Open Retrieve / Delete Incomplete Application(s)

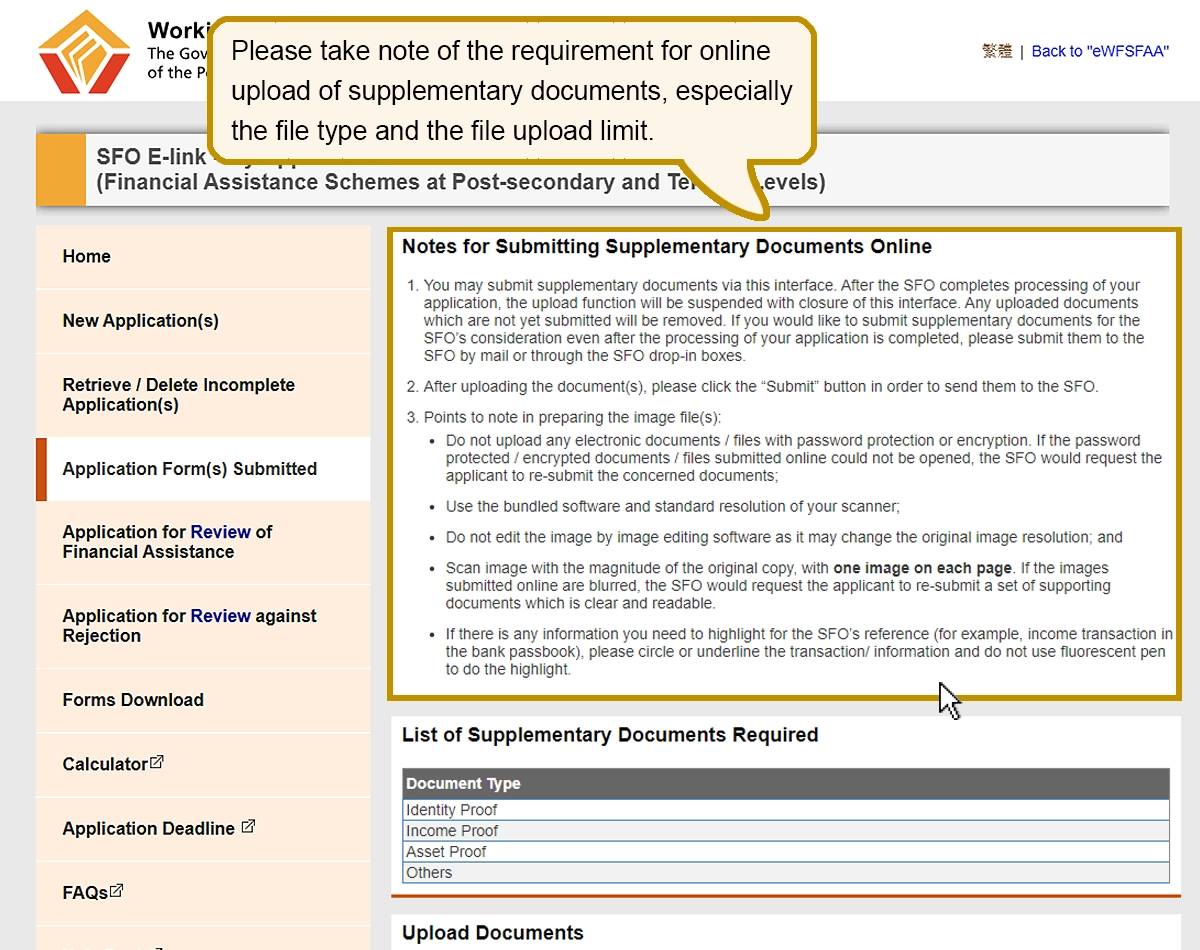[x=178, y=395]
